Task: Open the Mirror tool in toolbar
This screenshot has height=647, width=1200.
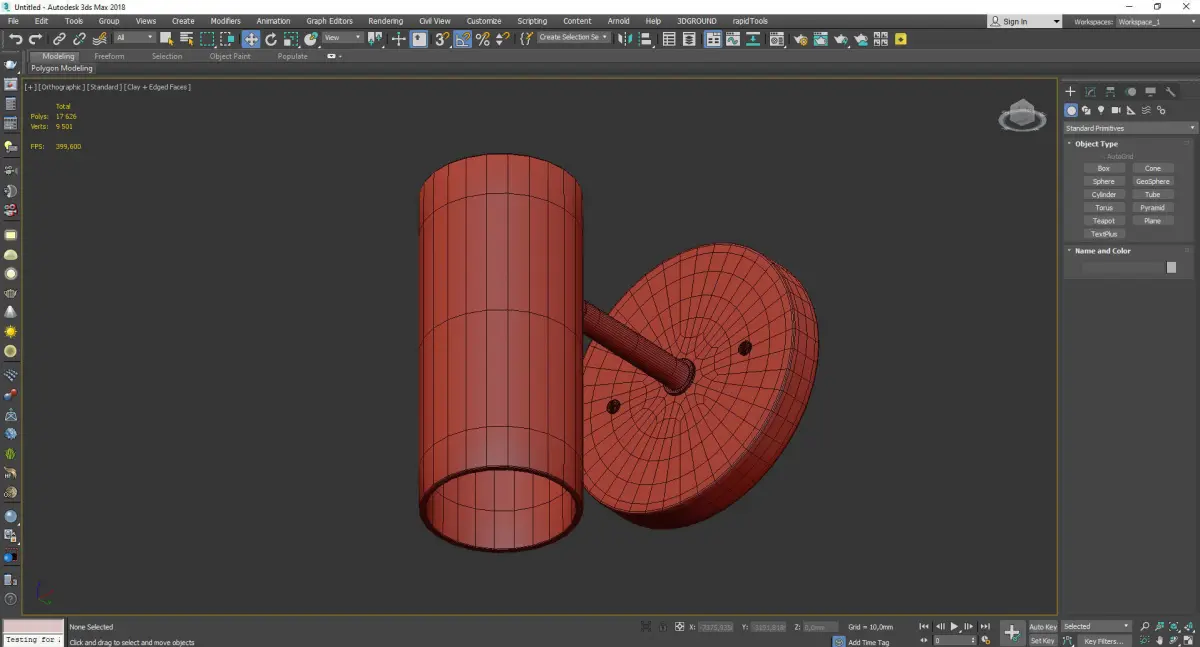Action: point(624,39)
